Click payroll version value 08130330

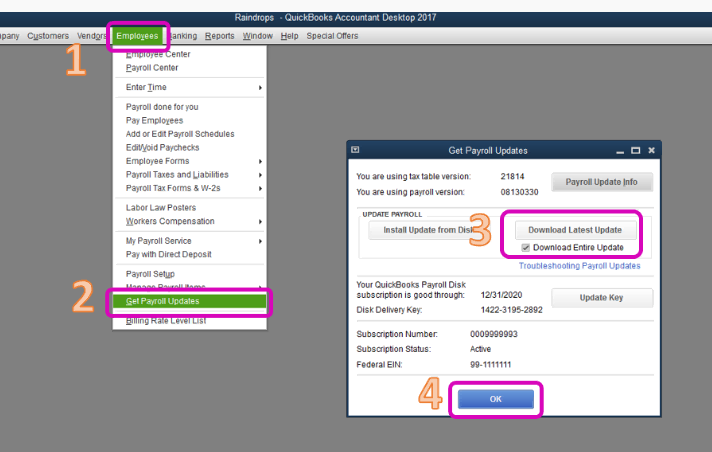click(519, 192)
